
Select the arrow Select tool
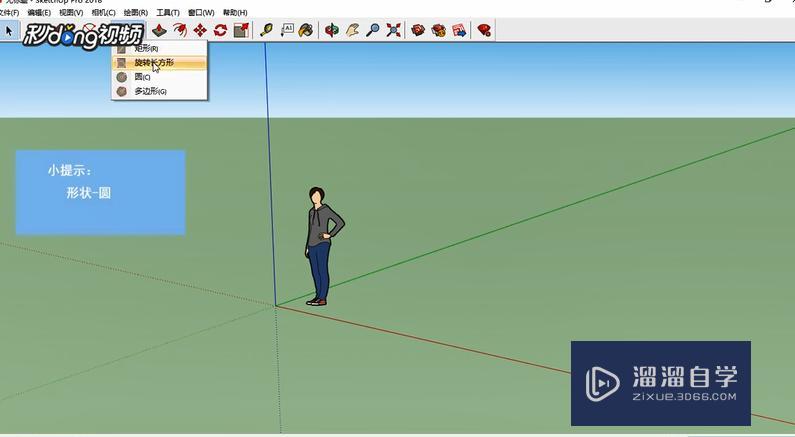[x=9, y=30]
